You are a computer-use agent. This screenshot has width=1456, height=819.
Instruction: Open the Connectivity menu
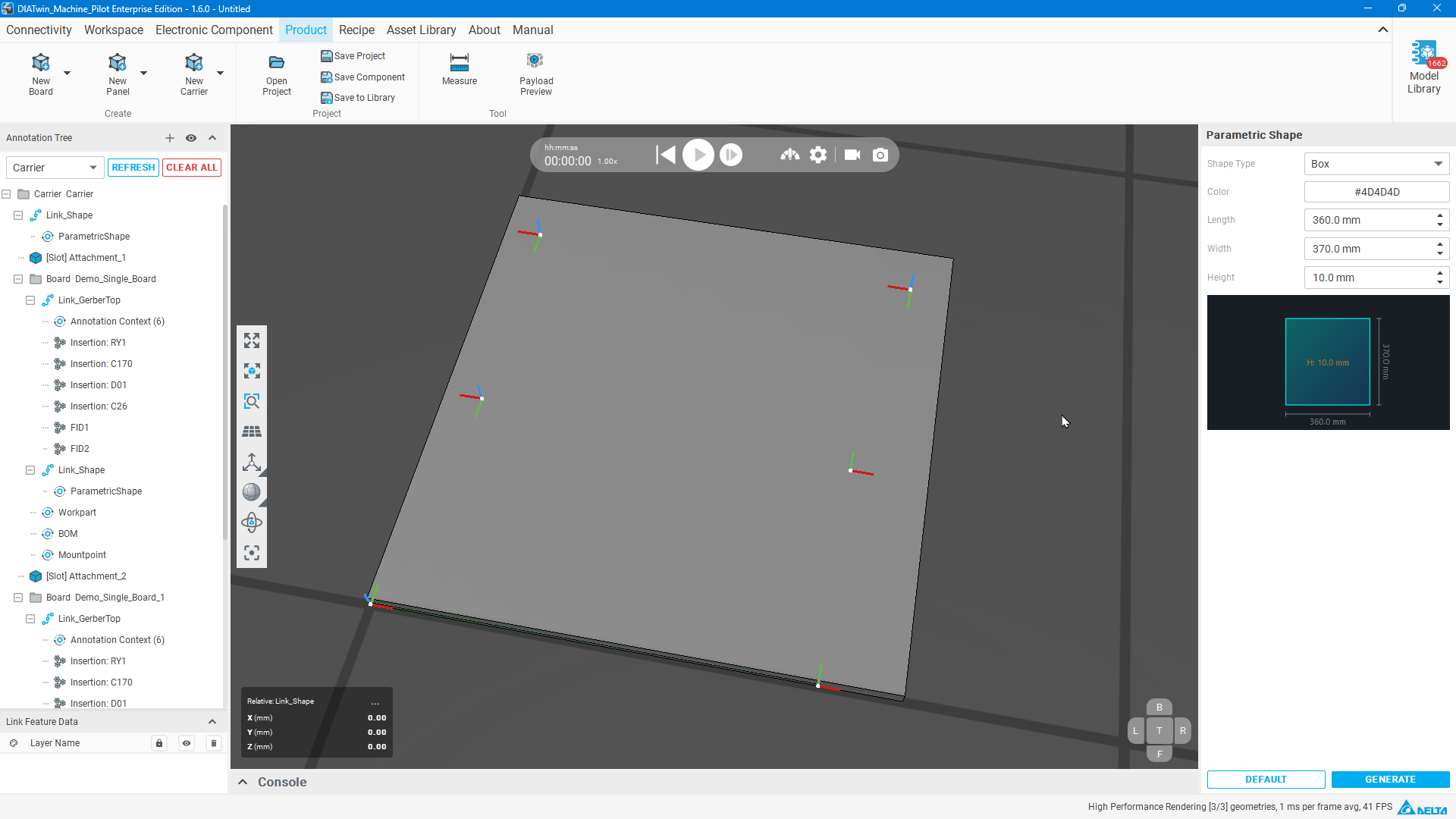[x=39, y=30]
